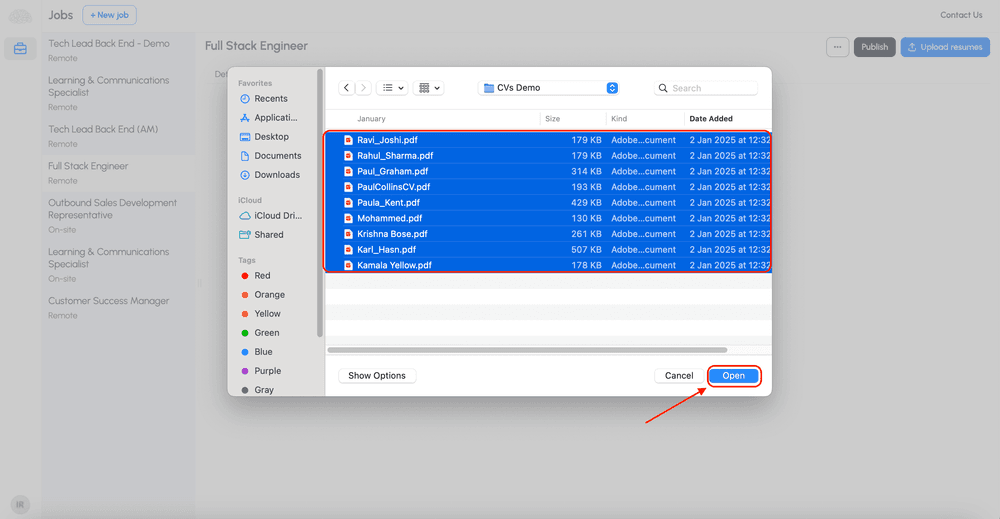Click the Search field in file dialog
The image size is (1000, 519).
tap(710, 88)
